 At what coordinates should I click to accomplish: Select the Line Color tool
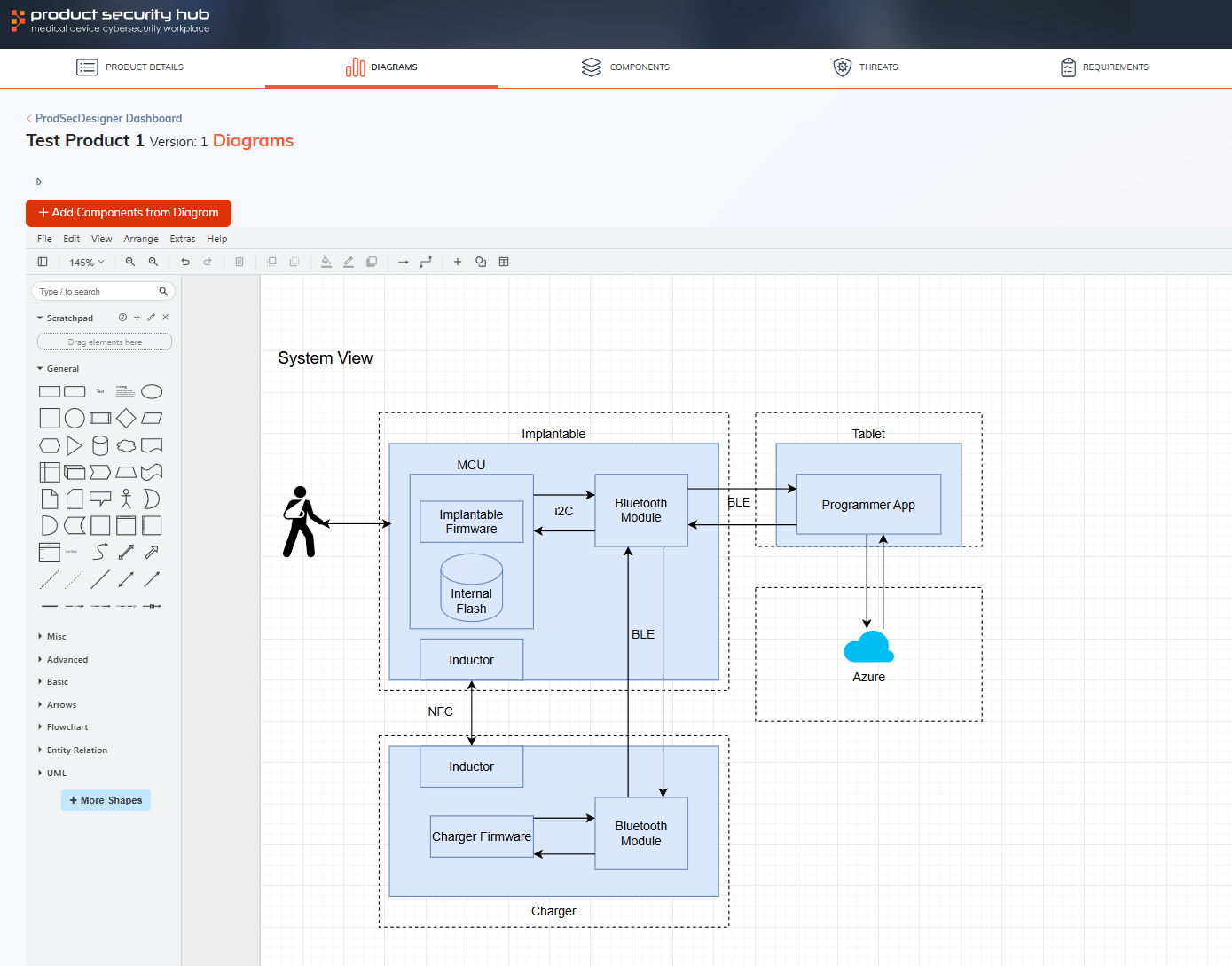coord(349,262)
